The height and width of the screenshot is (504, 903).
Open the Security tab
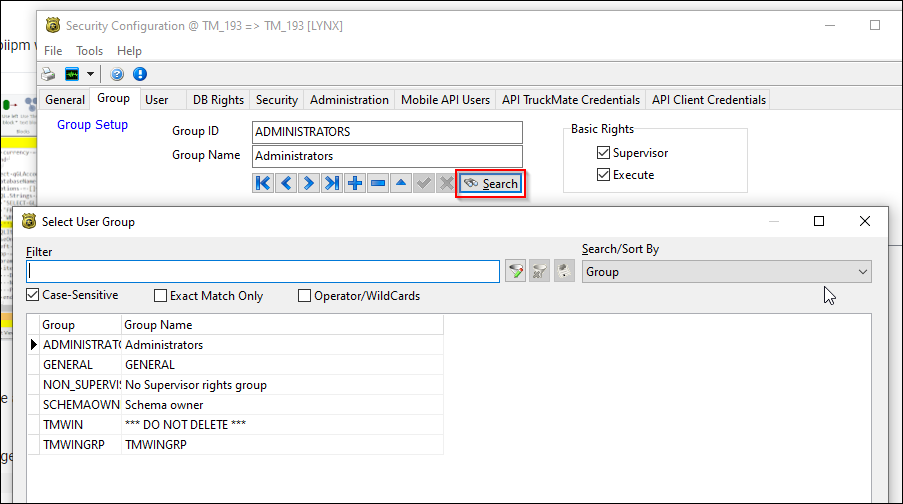(276, 100)
